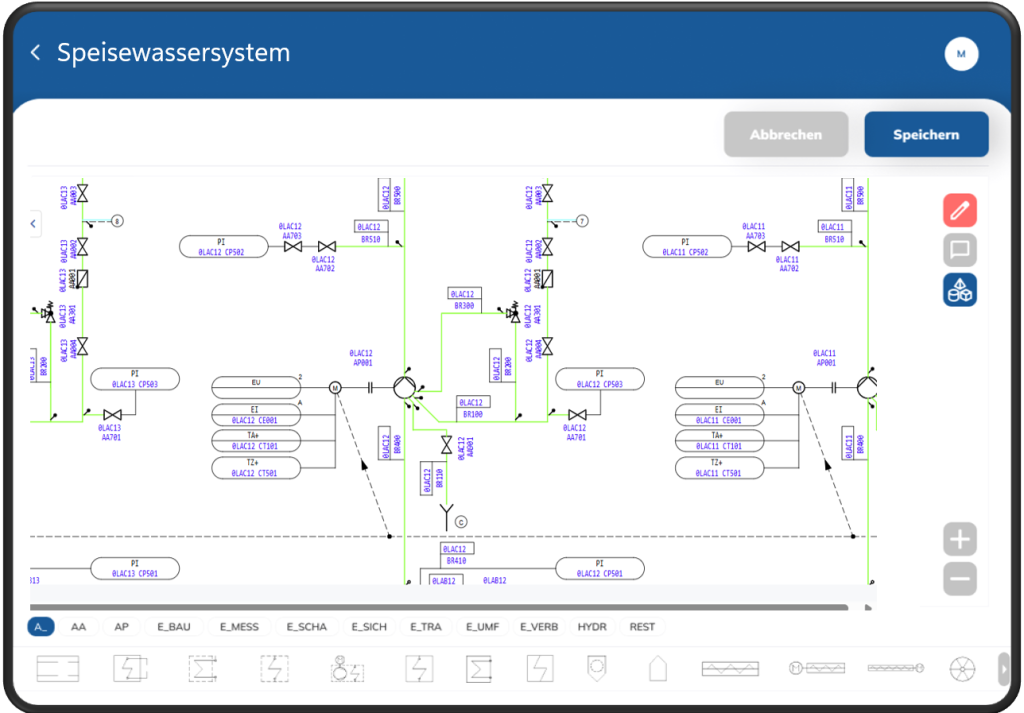Go back using the header arrow

coord(36,53)
